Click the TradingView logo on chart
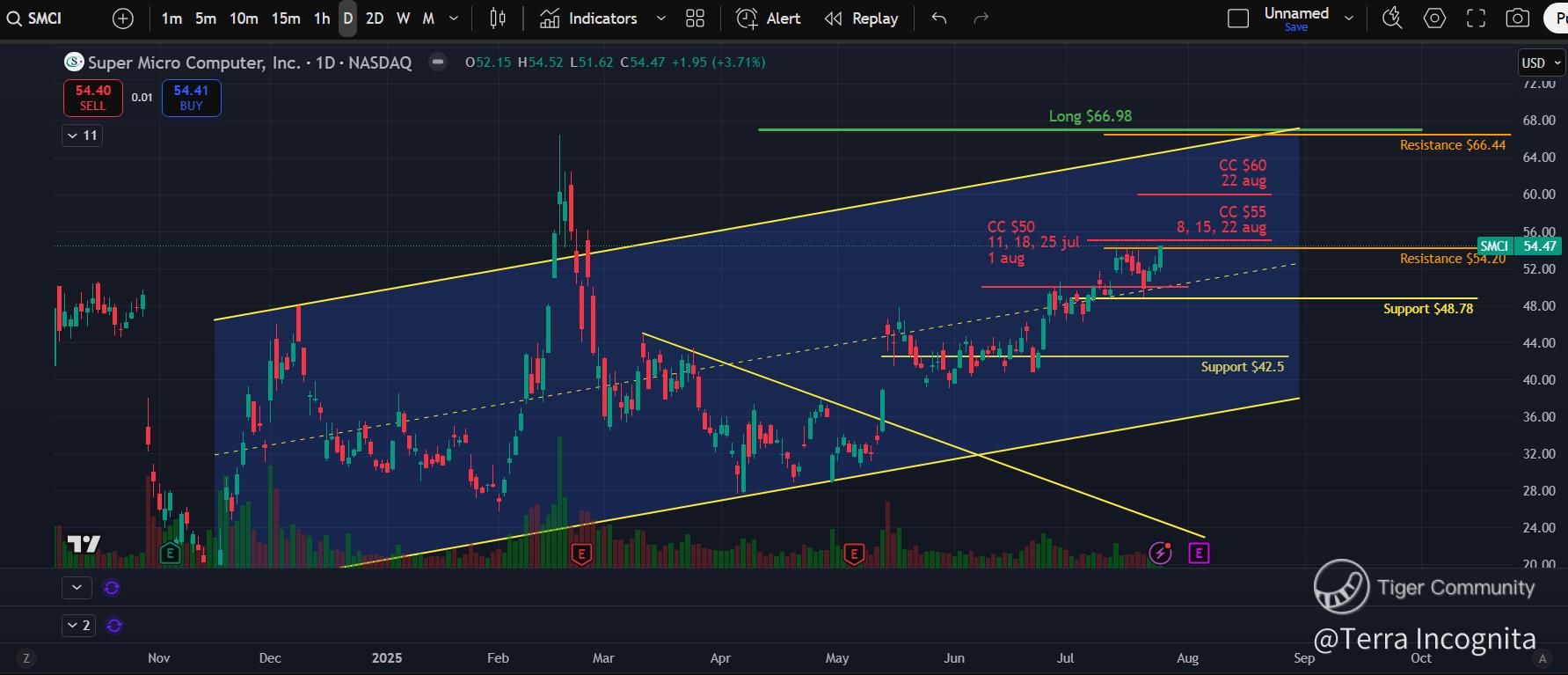This screenshot has height=675, width=1568. tap(84, 545)
